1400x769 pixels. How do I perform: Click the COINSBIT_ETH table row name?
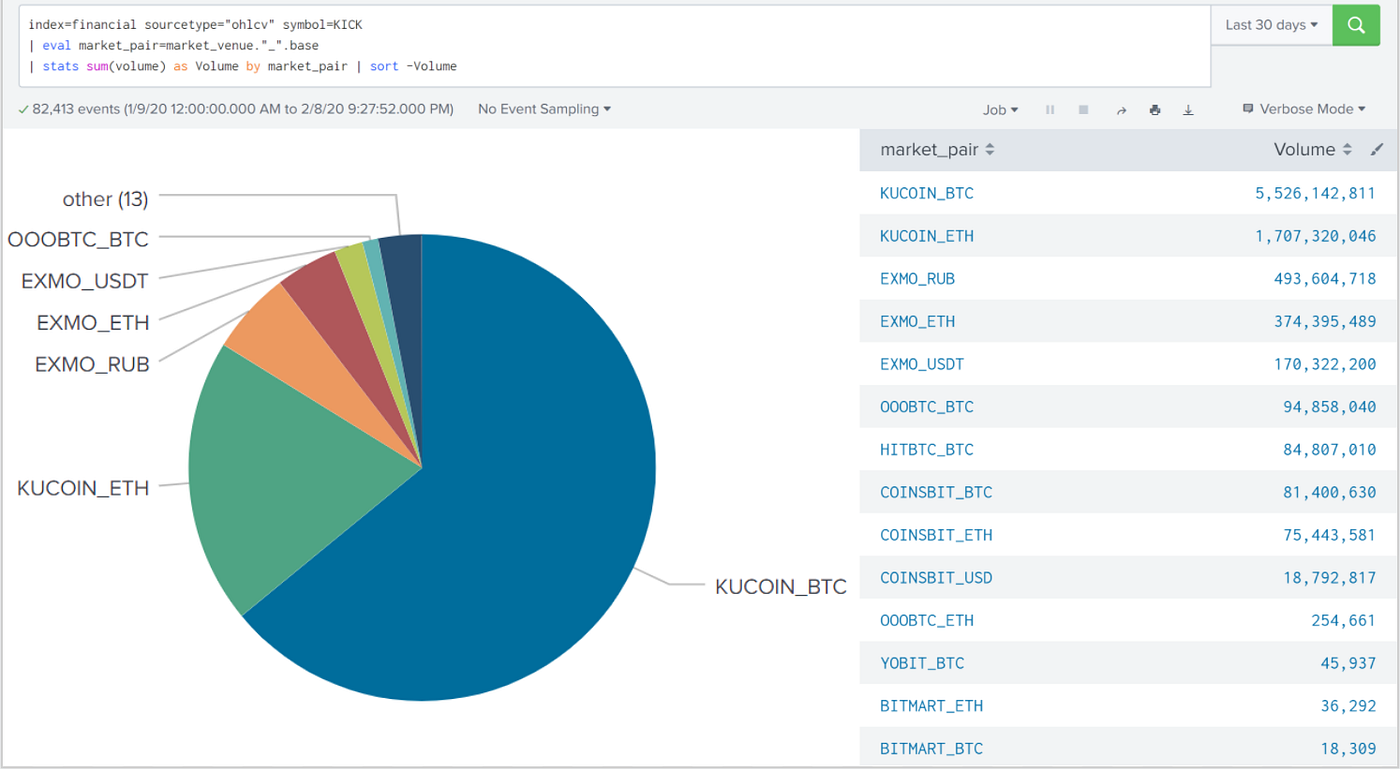pyautogui.click(x=936, y=535)
